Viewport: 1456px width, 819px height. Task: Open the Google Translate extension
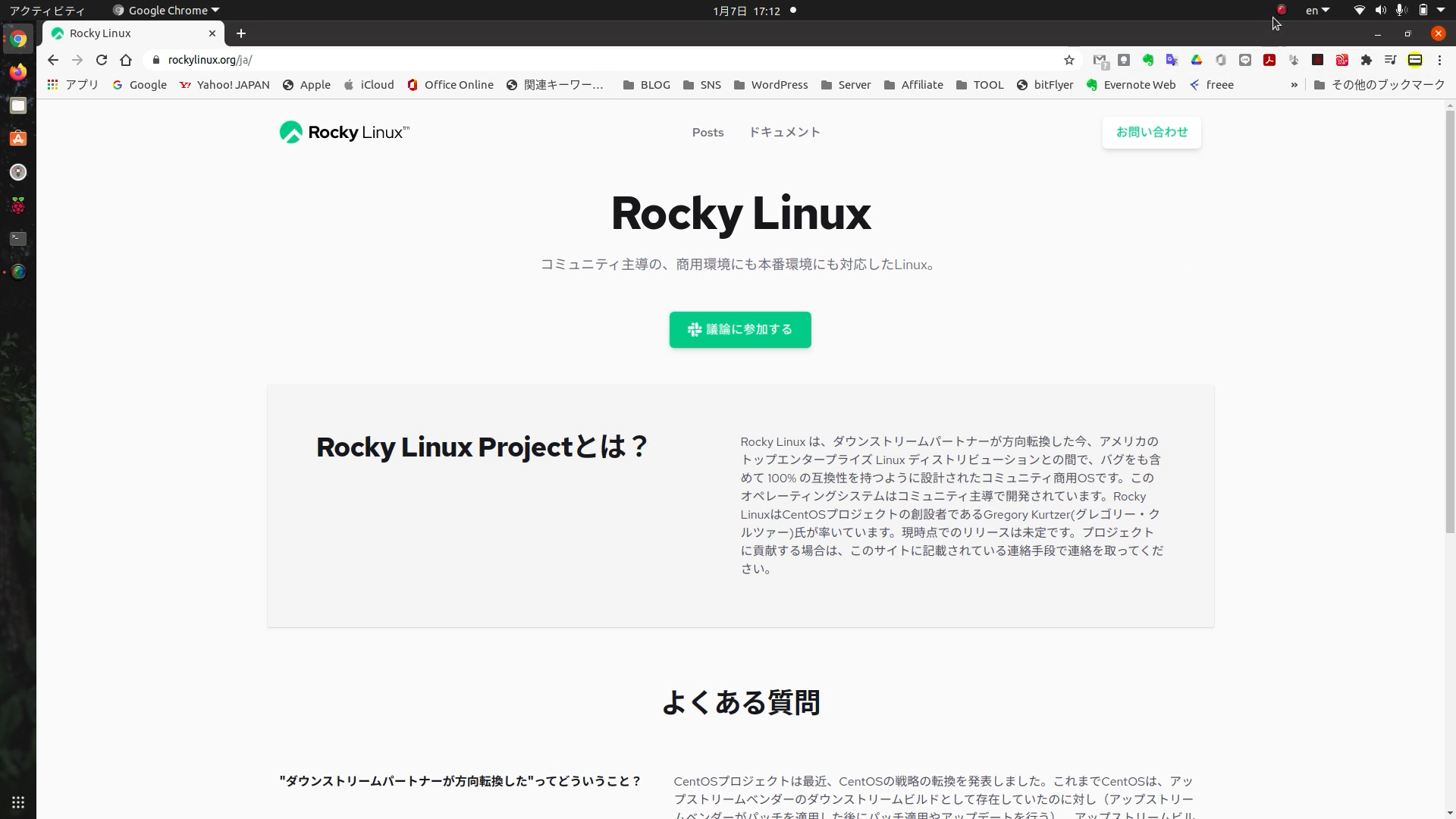(x=1172, y=60)
